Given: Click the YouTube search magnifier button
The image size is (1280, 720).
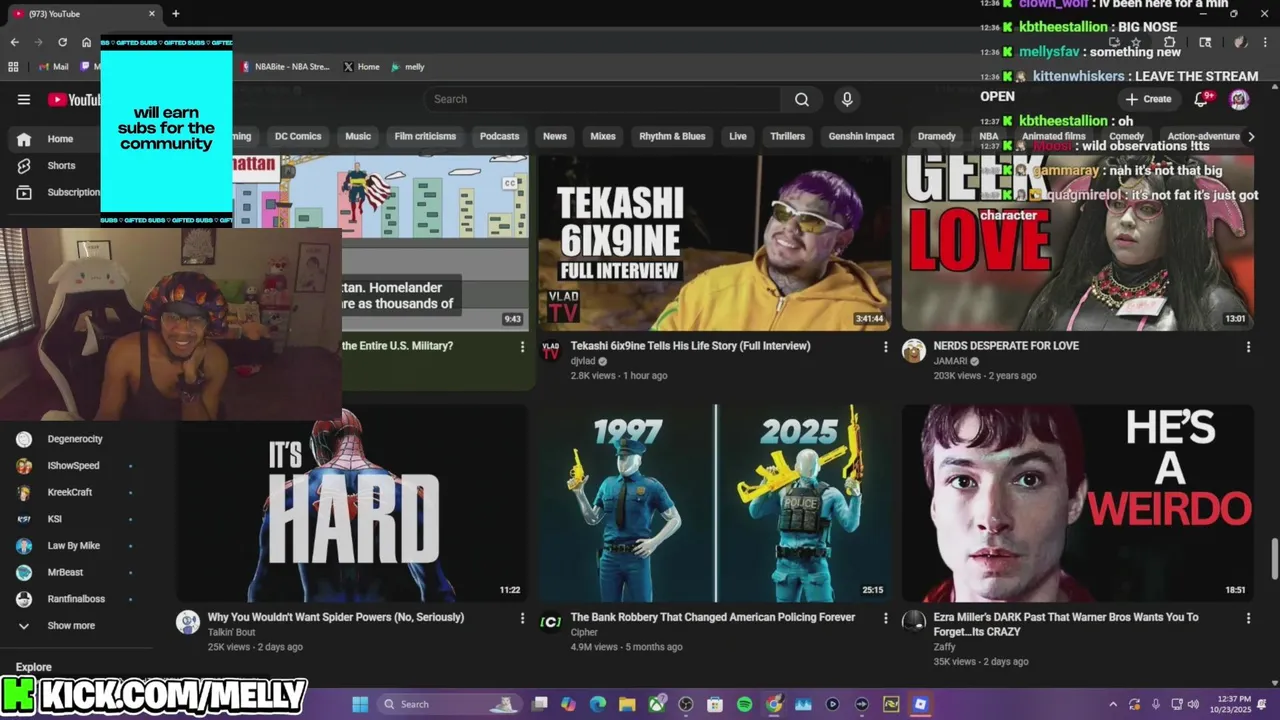Looking at the screenshot, I should click(x=802, y=99).
